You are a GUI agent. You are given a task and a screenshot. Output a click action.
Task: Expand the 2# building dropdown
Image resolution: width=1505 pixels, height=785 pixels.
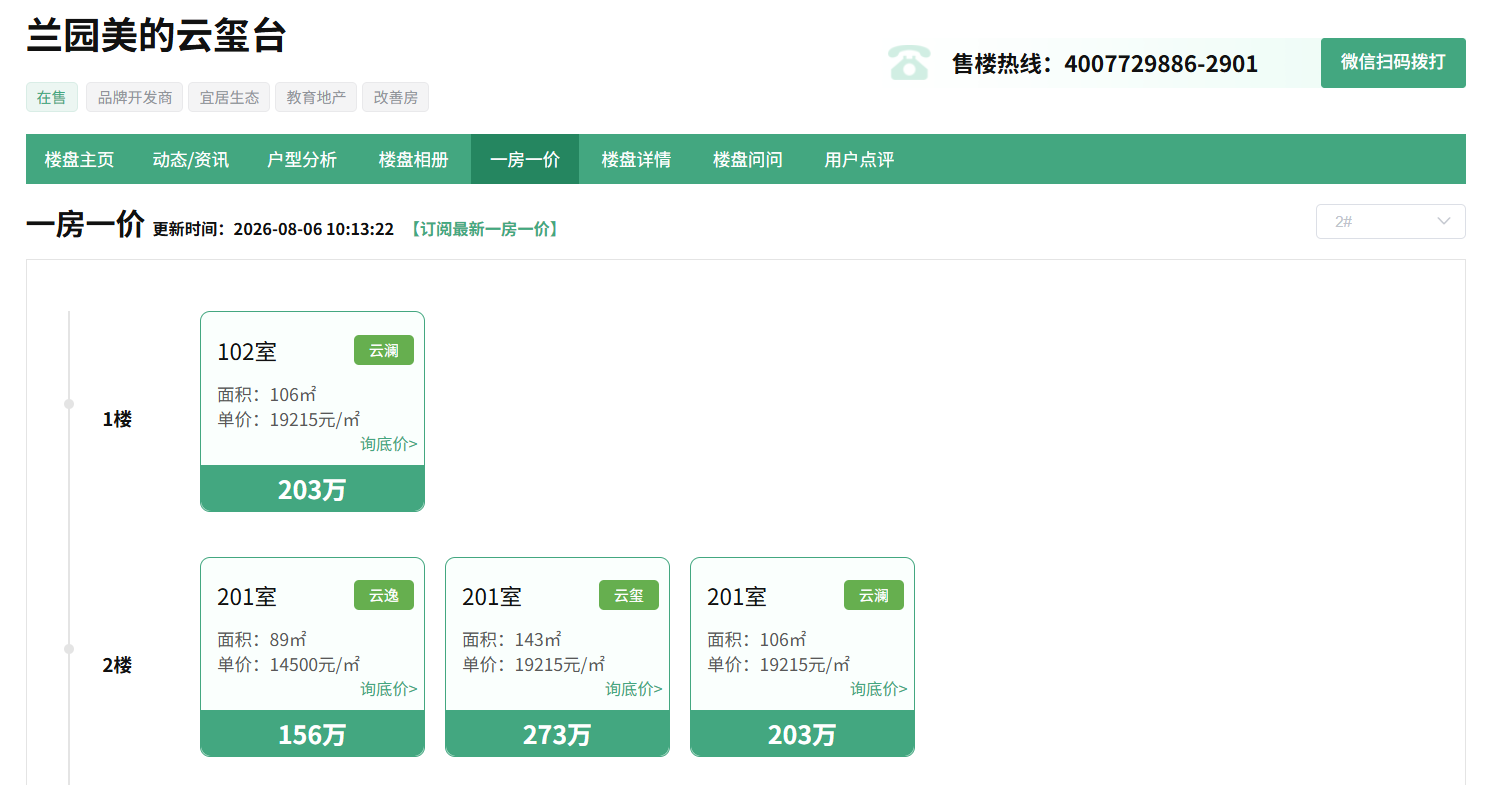pyautogui.click(x=1391, y=221)
